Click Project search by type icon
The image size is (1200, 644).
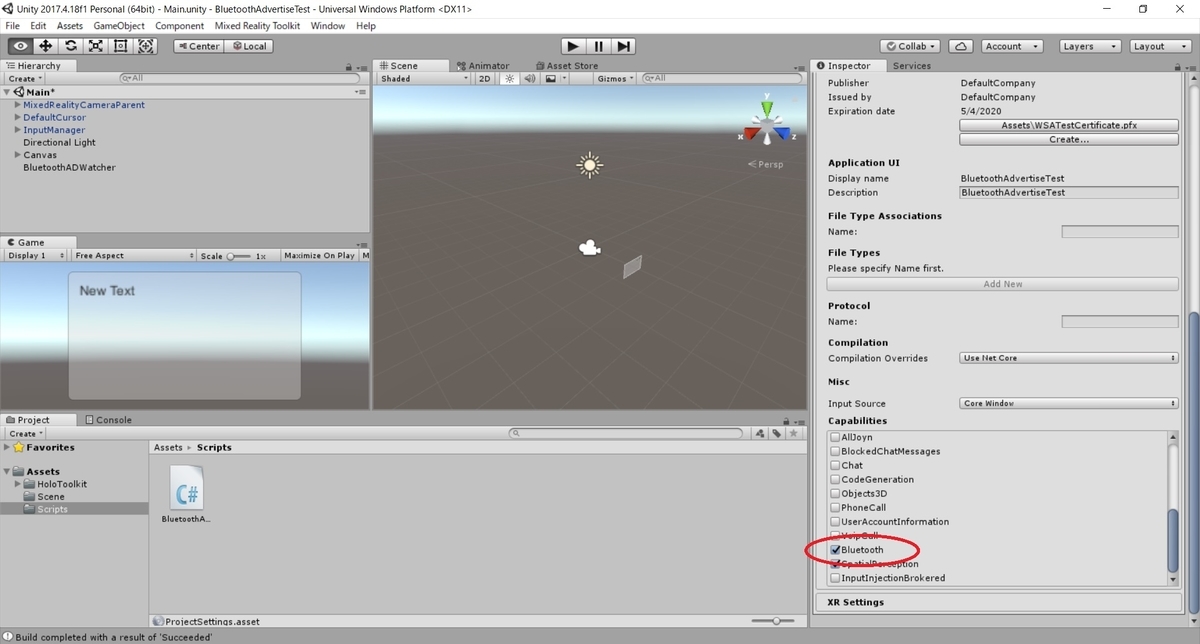coord(761,434)
